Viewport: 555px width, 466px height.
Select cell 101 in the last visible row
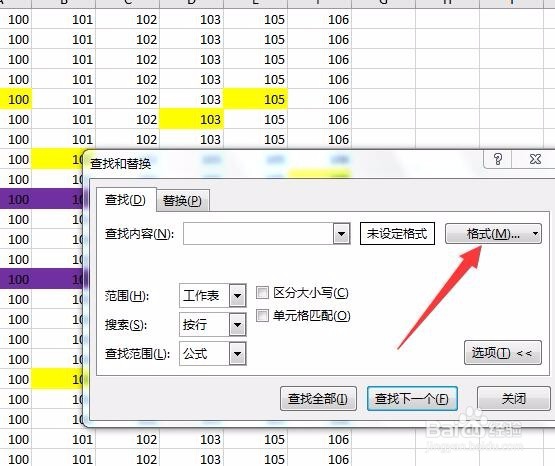pos(64,459)
